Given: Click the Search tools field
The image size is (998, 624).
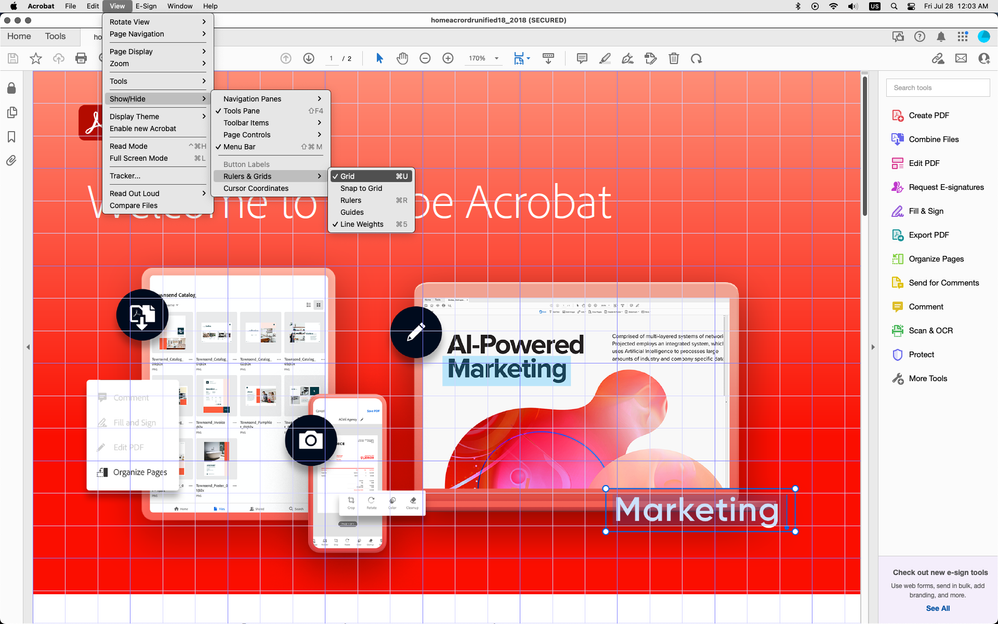Looking at the screenshot, I should point(938,88).
